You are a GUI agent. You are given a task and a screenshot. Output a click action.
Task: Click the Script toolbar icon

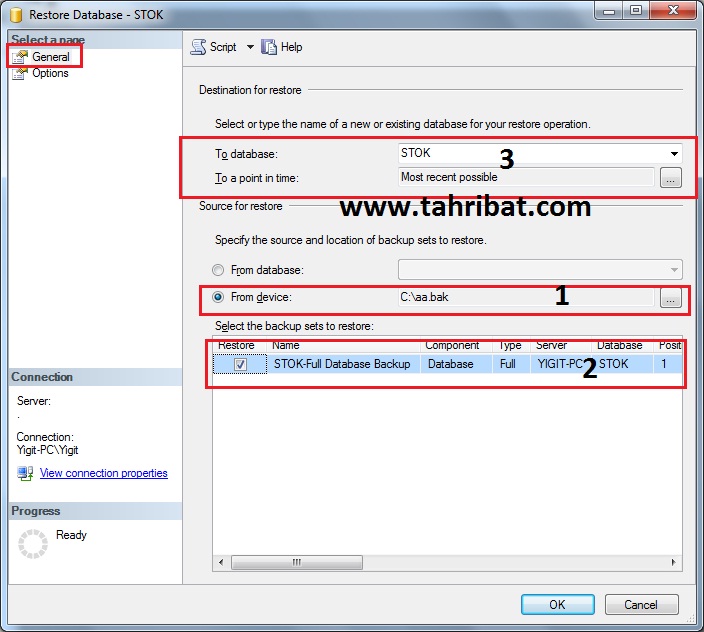pyautogui.click(x=198, y=47)
